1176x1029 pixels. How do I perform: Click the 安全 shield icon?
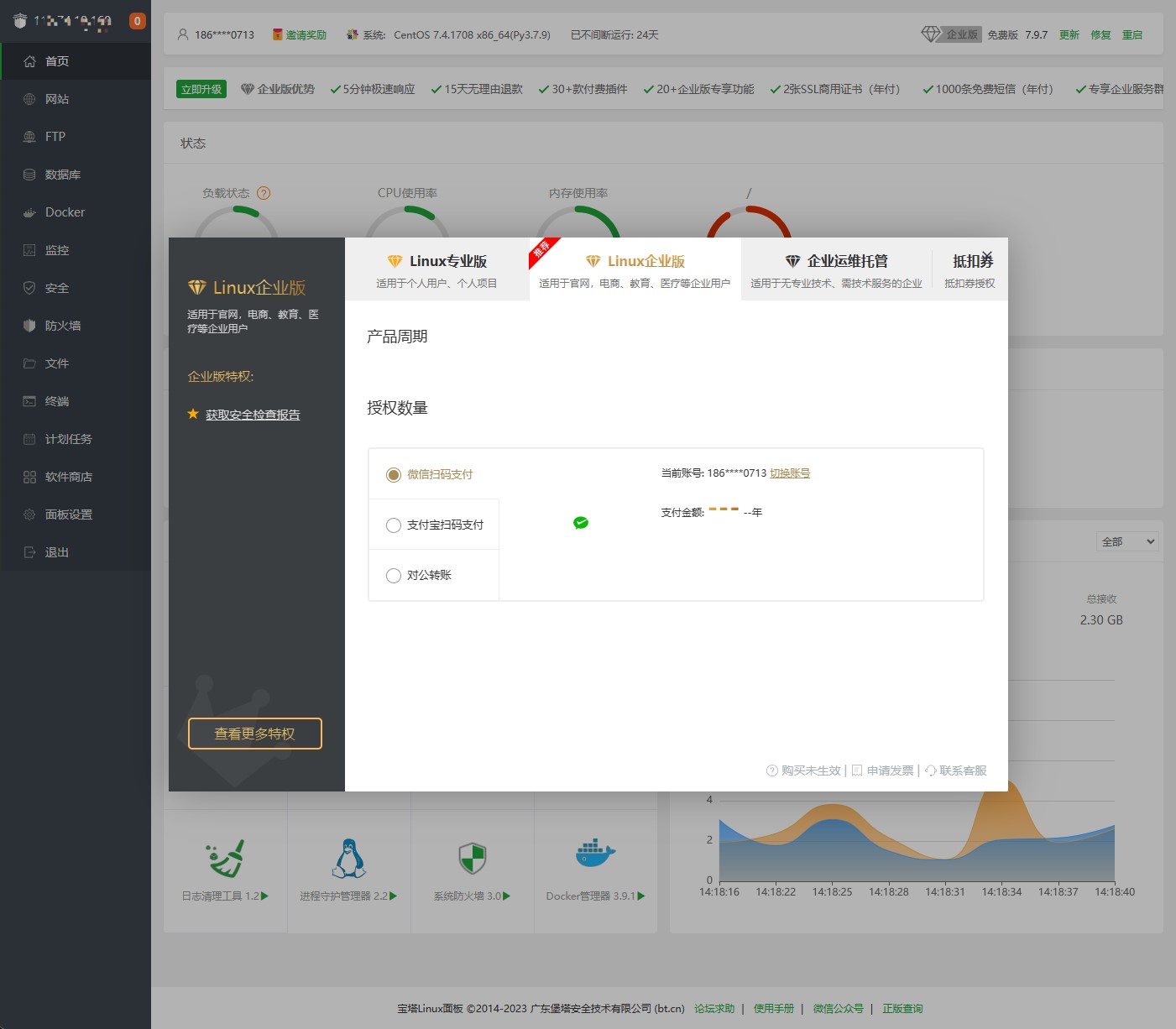point(29,288)
